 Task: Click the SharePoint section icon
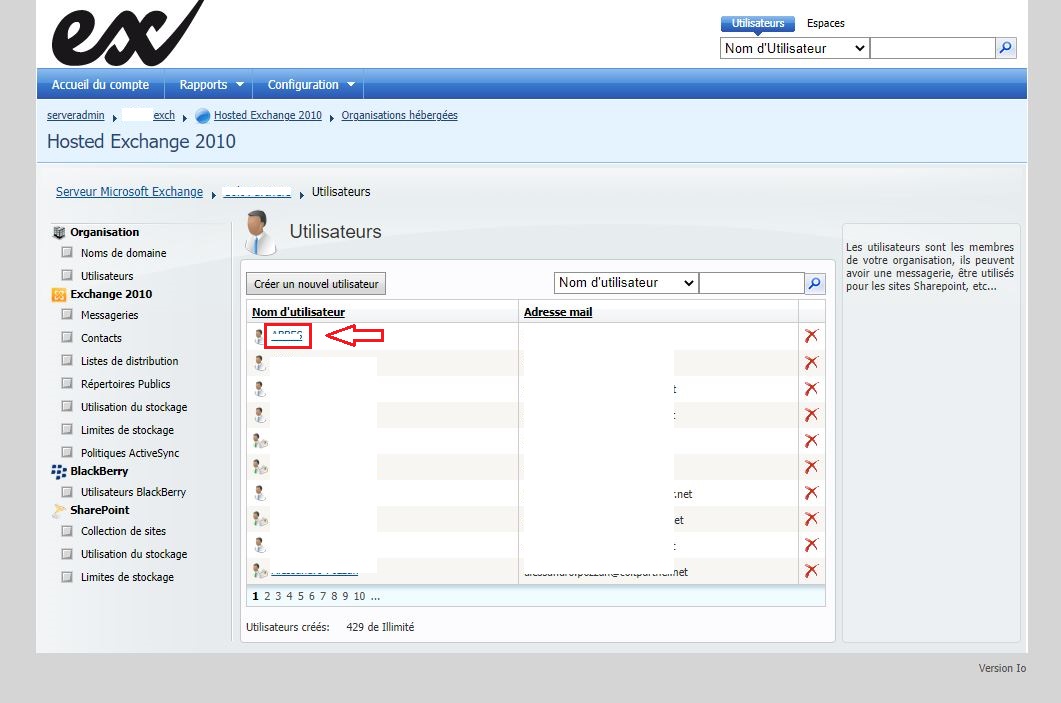pyautogui.click(x=59, y=510)
